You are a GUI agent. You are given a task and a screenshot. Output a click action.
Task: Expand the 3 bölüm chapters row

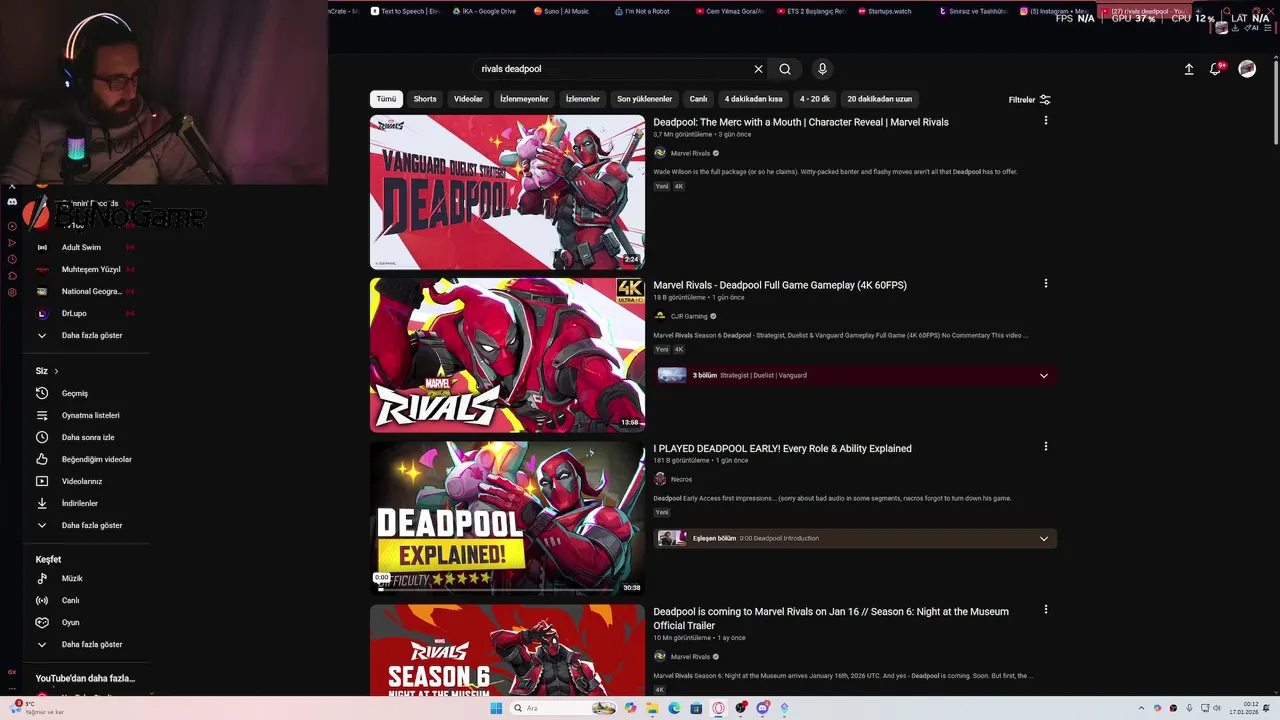coord(855,375)
